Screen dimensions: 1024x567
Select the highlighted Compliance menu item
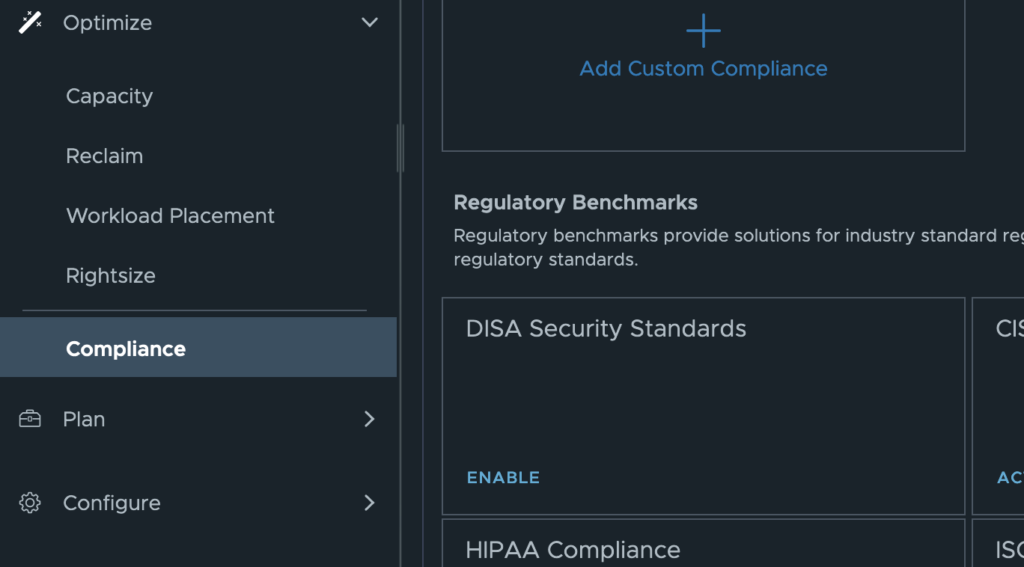126,349
